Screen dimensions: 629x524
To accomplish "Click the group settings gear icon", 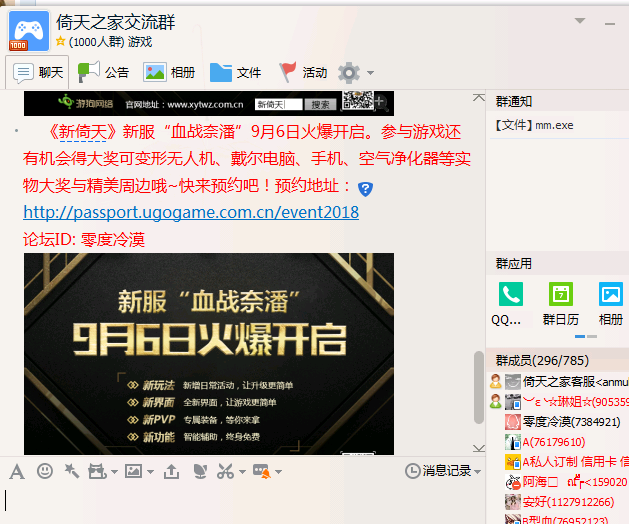I will (x=349, y=73).
